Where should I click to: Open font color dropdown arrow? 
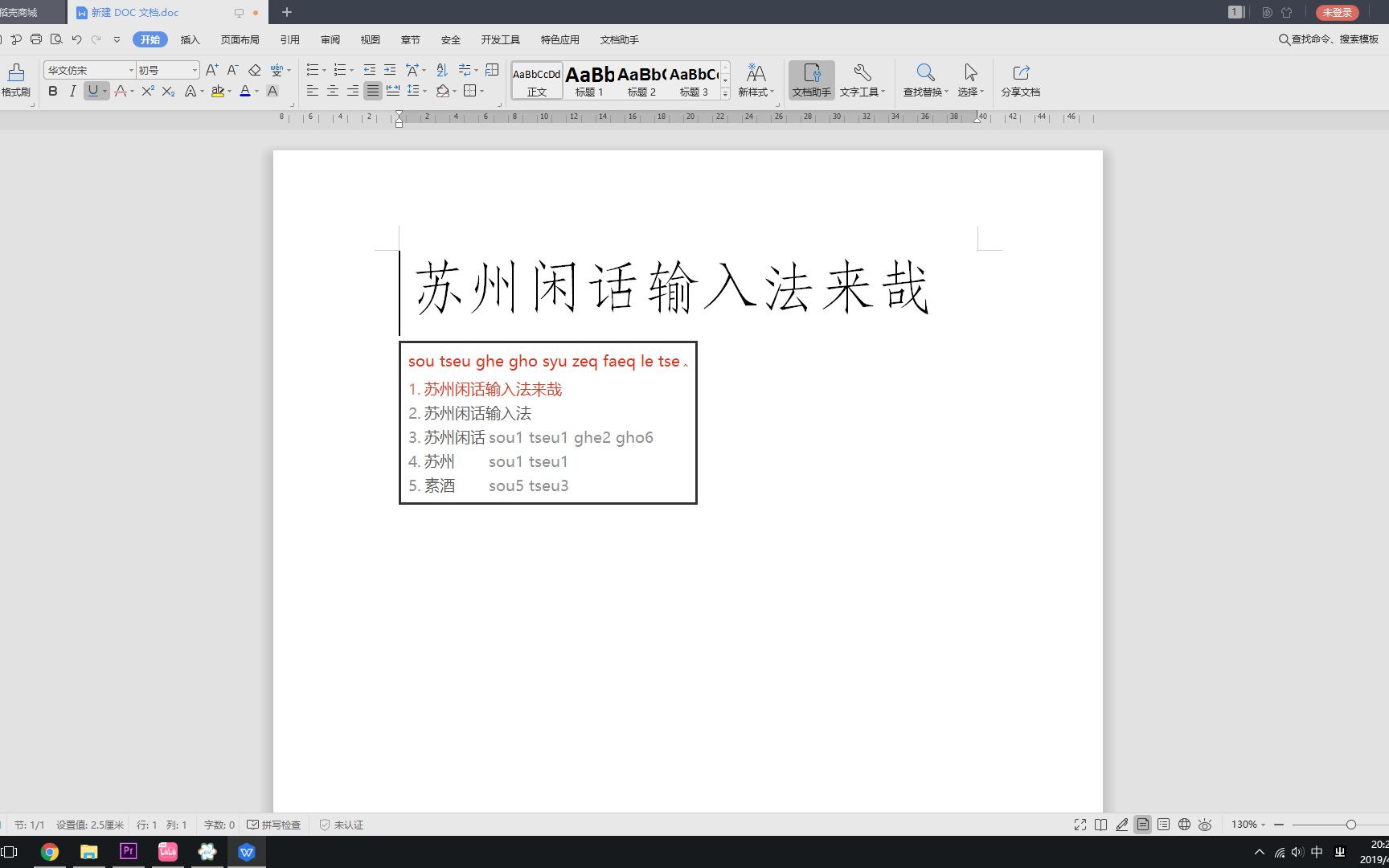(257, 92)
